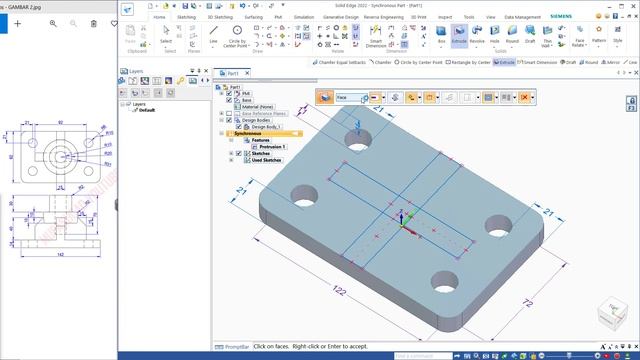Open the Home ribbon tab
Image resolution: width=640 pixels, height=360 pixels.
159,17
